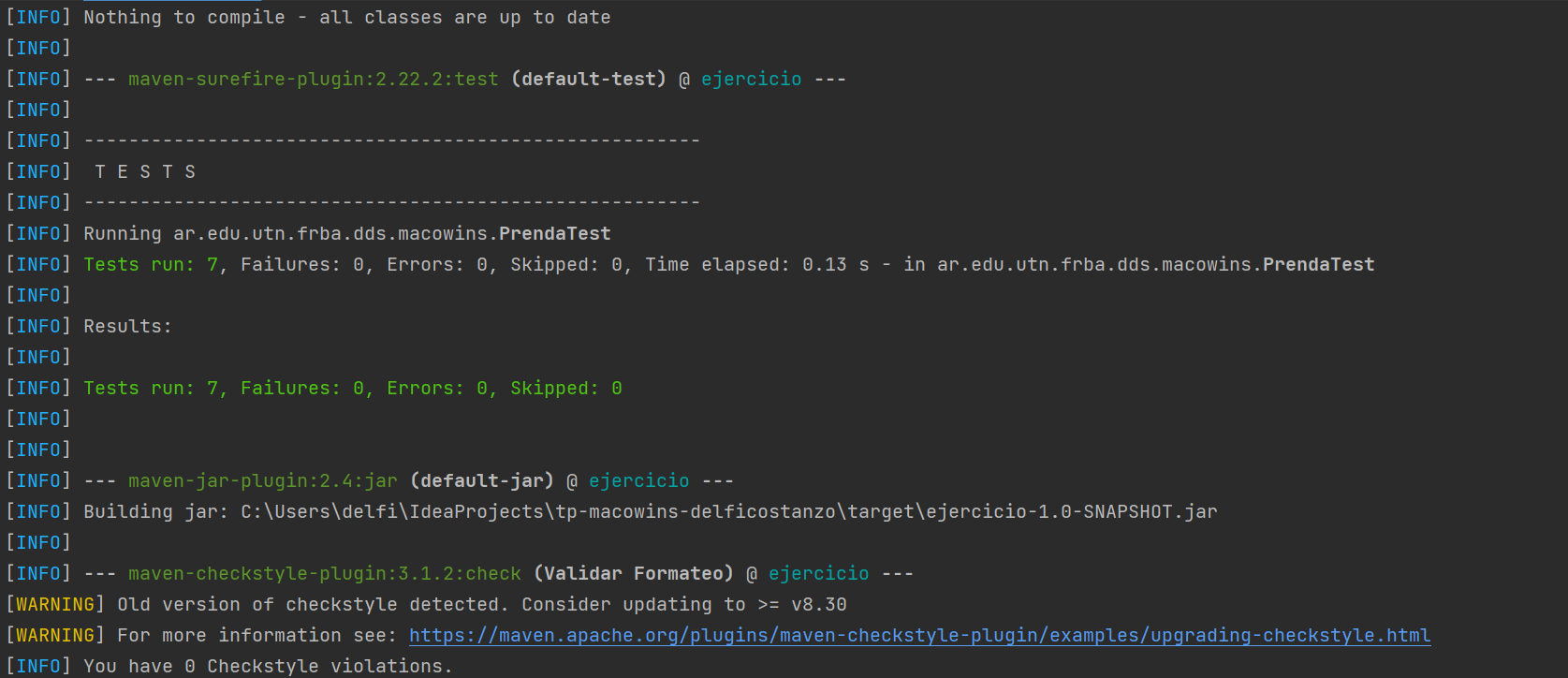Click the 'Nothing to compile' line
The image size is (1568, 678).
347,17
